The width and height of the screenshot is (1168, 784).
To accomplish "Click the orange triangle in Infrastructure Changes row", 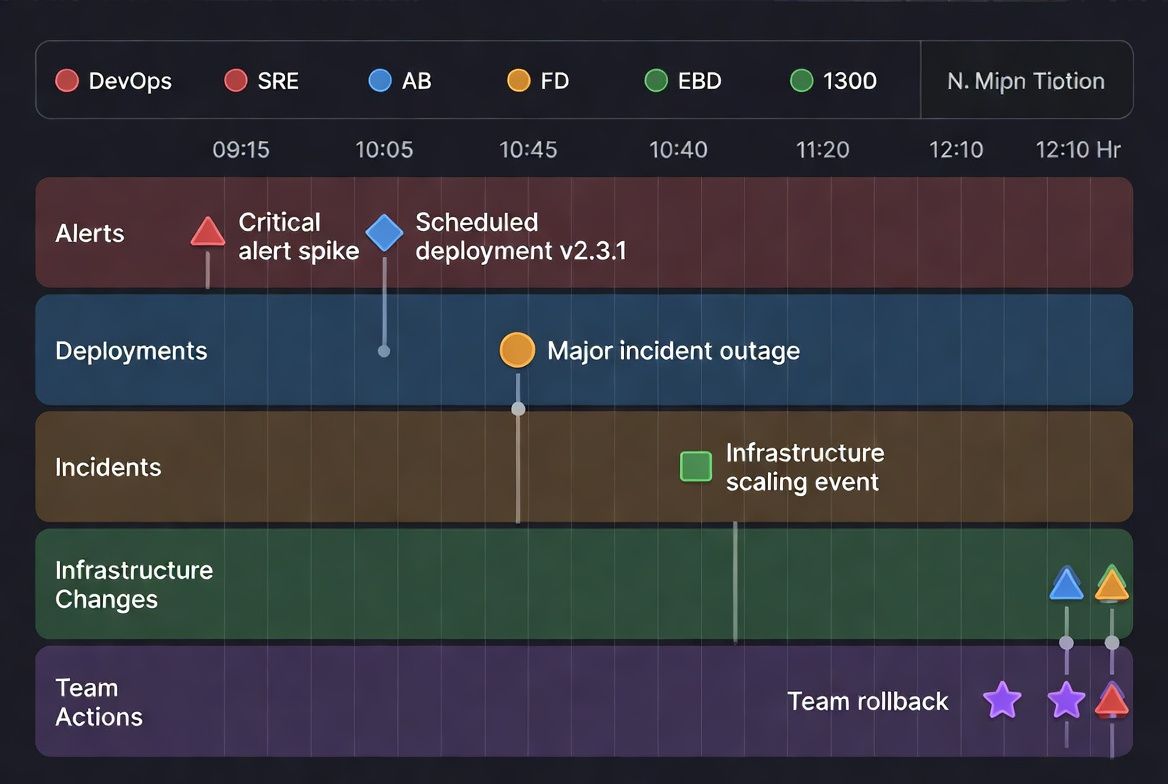I will pyautogui.click(x=1111, y=584).
